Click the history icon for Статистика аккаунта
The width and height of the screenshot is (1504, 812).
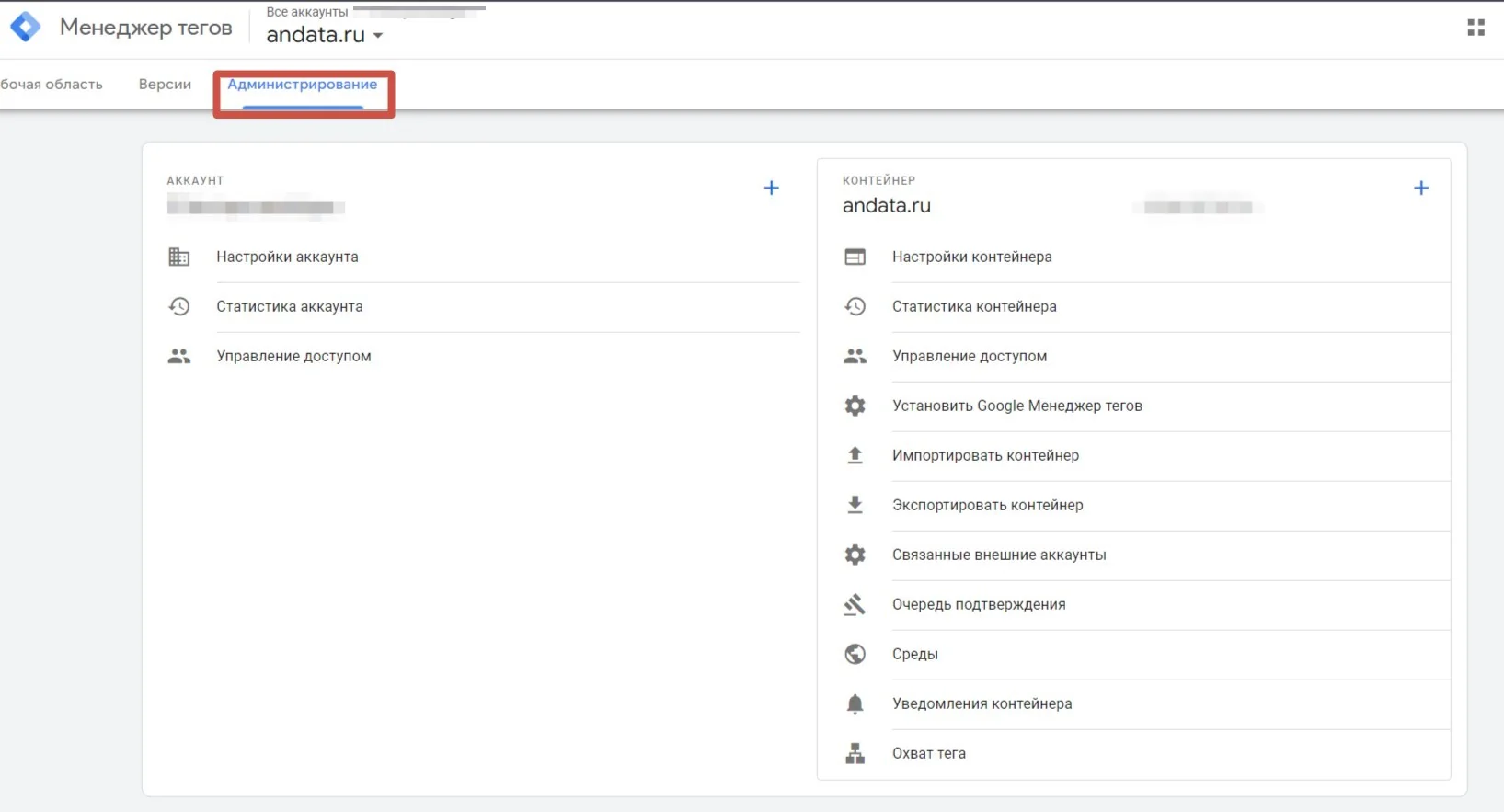pos(179,306)
